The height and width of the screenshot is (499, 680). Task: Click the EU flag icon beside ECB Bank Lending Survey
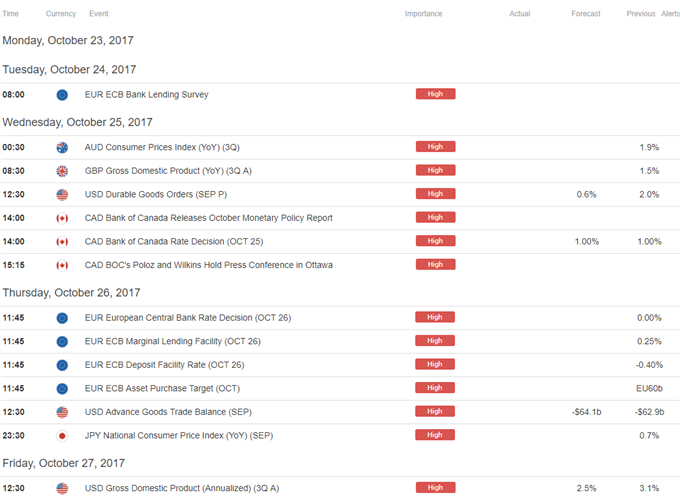[x=62, y=95]
